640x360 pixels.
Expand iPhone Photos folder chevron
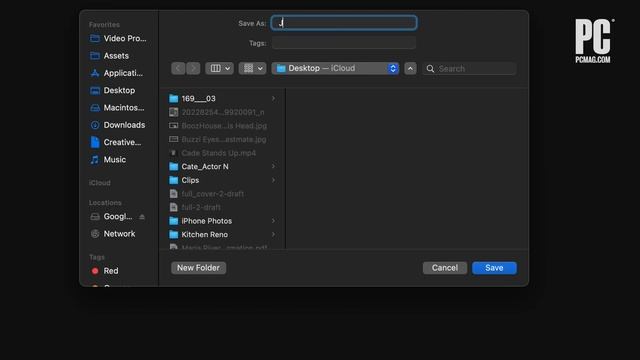tap(273, 221)
